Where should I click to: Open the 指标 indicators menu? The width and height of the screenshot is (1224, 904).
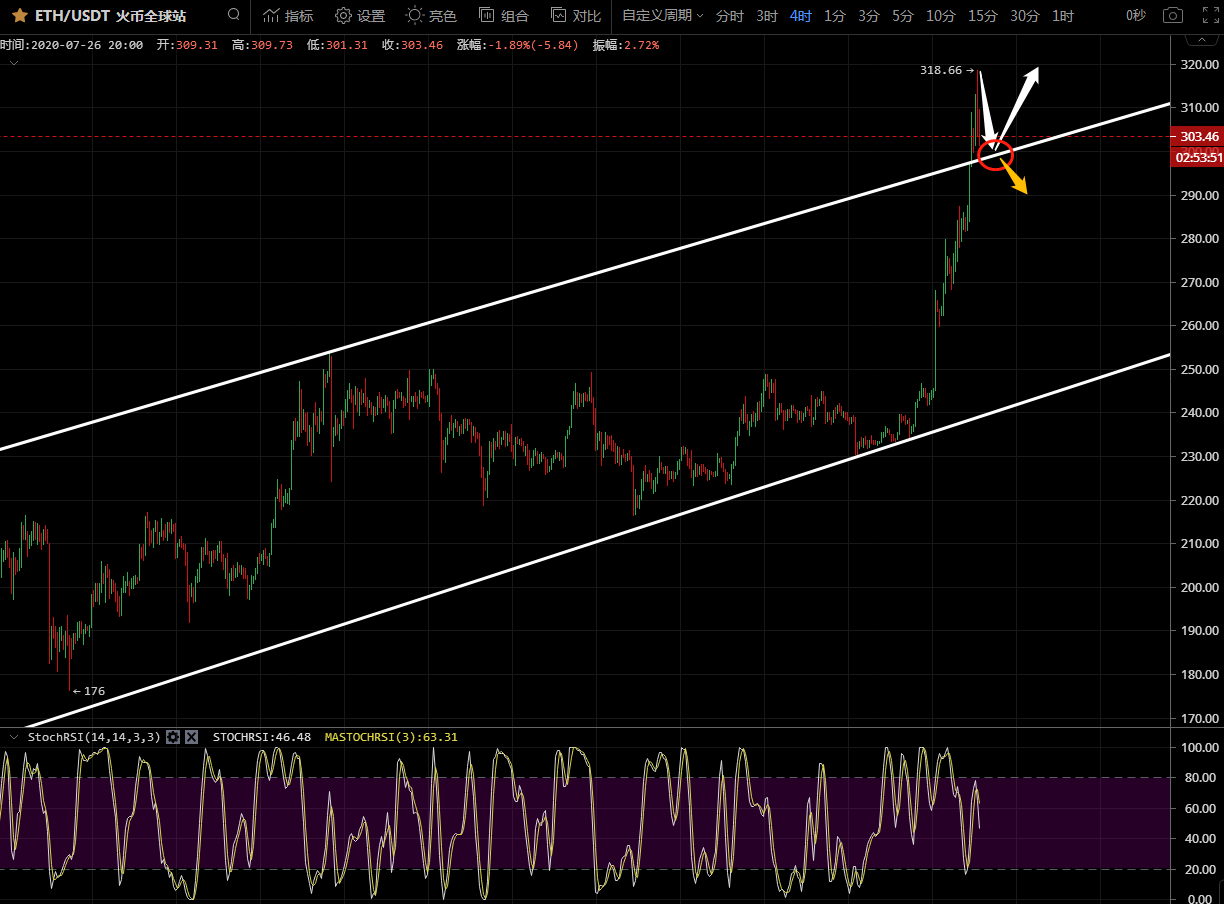(287, 16)
